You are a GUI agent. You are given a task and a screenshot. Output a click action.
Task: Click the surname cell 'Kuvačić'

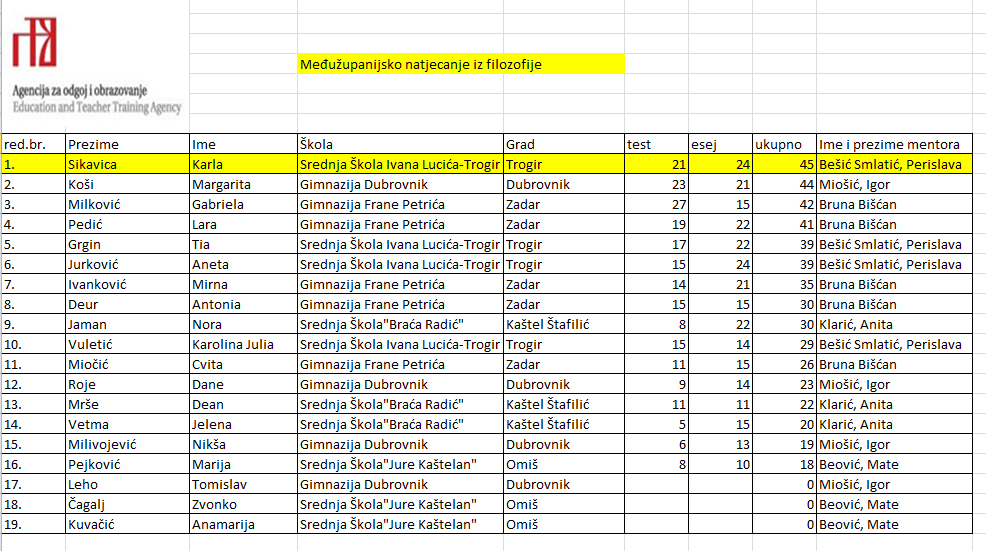(x=127, y=525)
